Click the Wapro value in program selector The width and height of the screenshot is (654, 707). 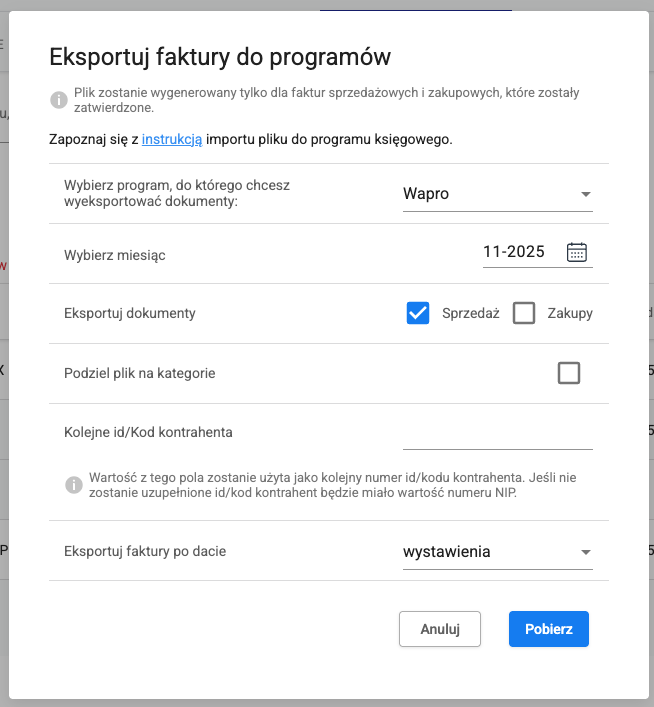(426, 194)
